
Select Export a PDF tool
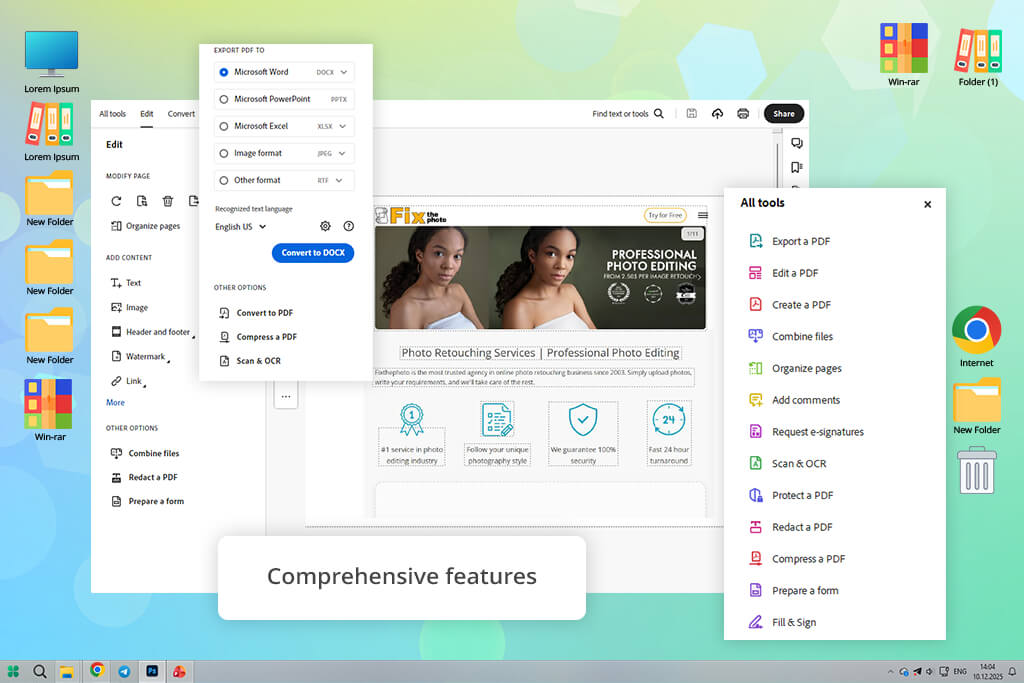pos(790,241)
